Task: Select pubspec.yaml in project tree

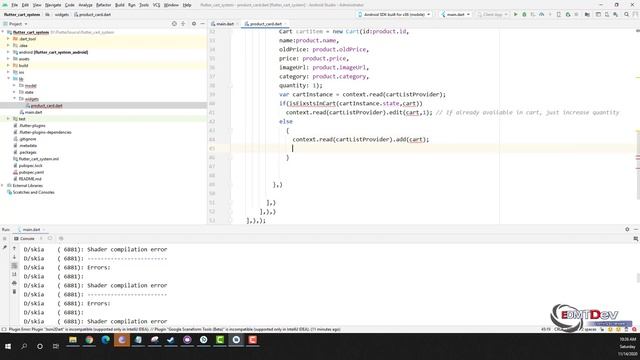Action: pyautogui.click(x=31, y=172)
